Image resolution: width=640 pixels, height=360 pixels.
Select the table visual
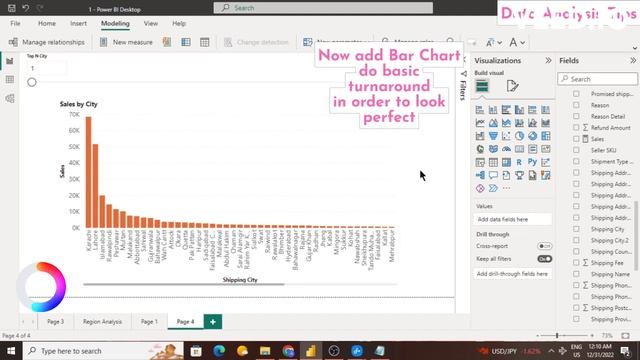pos(493,162)
